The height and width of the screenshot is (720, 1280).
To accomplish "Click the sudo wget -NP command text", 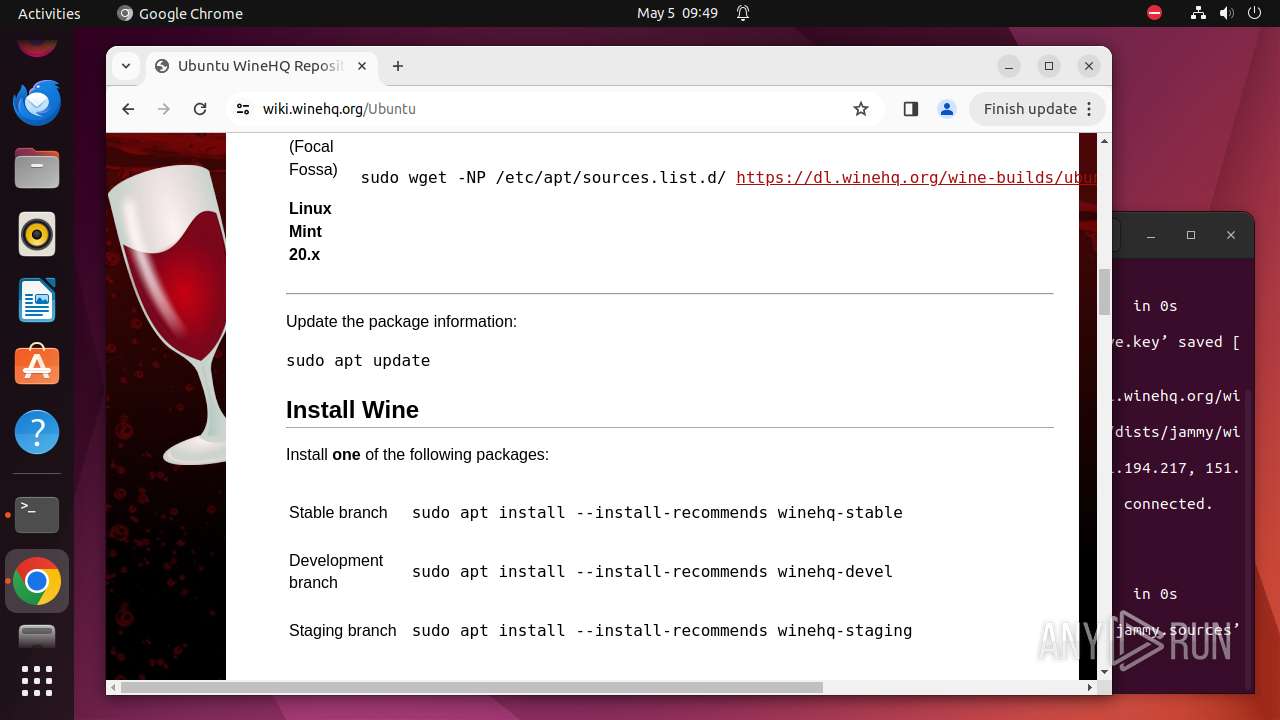I will (x=543, y=177).
